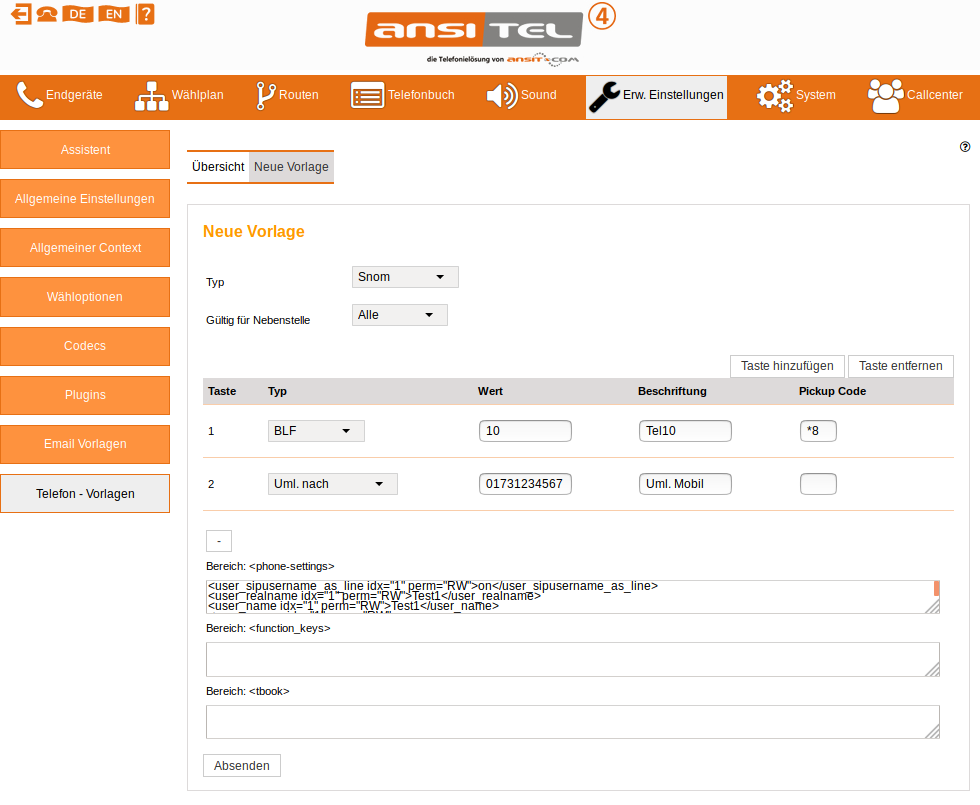
Task: Click the function_keys text area
Action: pos(572,659)
